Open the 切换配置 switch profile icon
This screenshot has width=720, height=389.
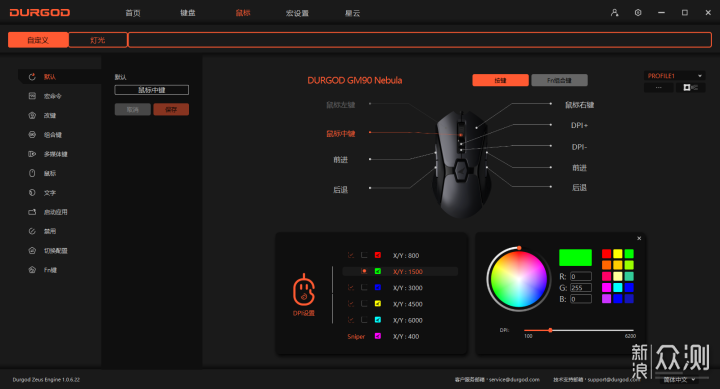tap(32, 250)
